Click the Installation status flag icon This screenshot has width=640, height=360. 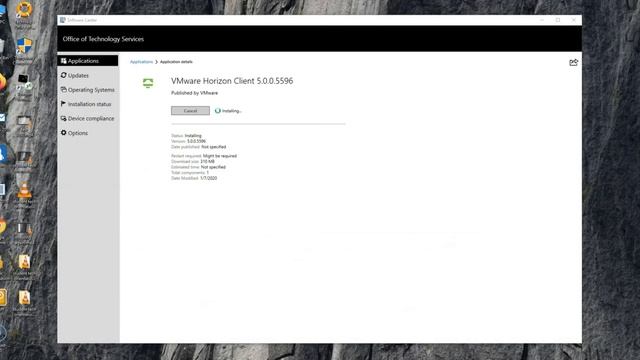63,104
